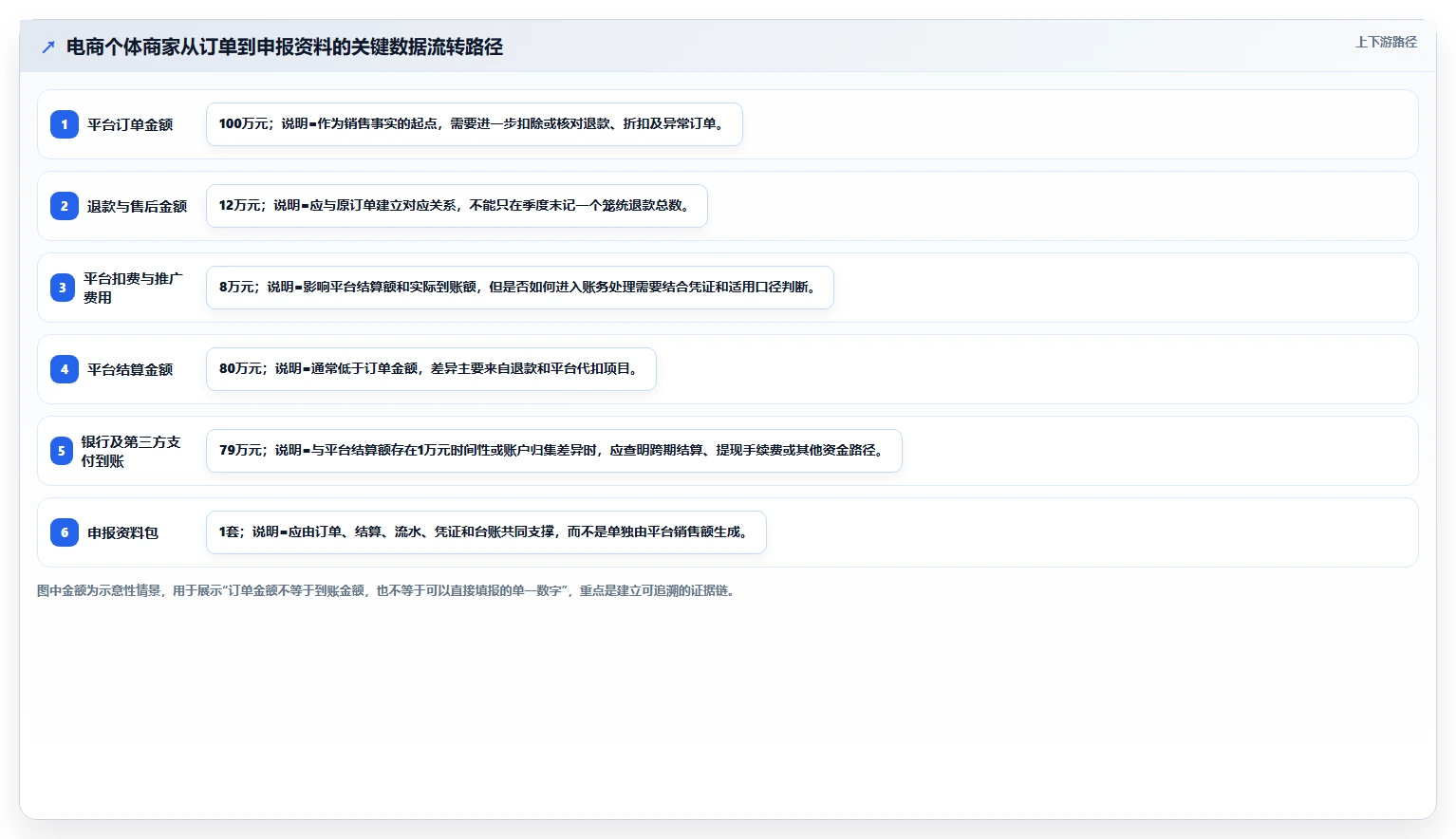Open the 79万元 bank arrival description box
This screenshot has width=1456, height=839.
coord(554,451)
